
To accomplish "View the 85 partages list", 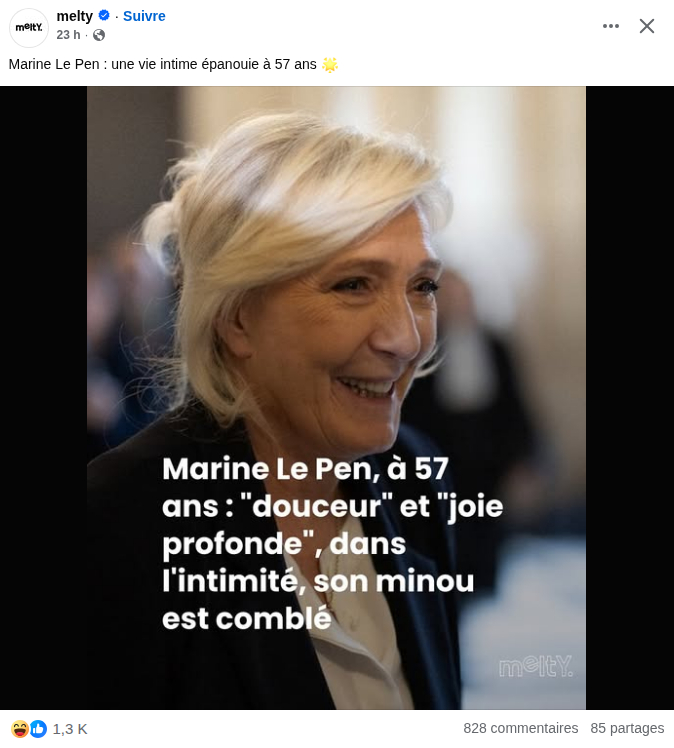I will pyautogui.click(x=627, y=728).
